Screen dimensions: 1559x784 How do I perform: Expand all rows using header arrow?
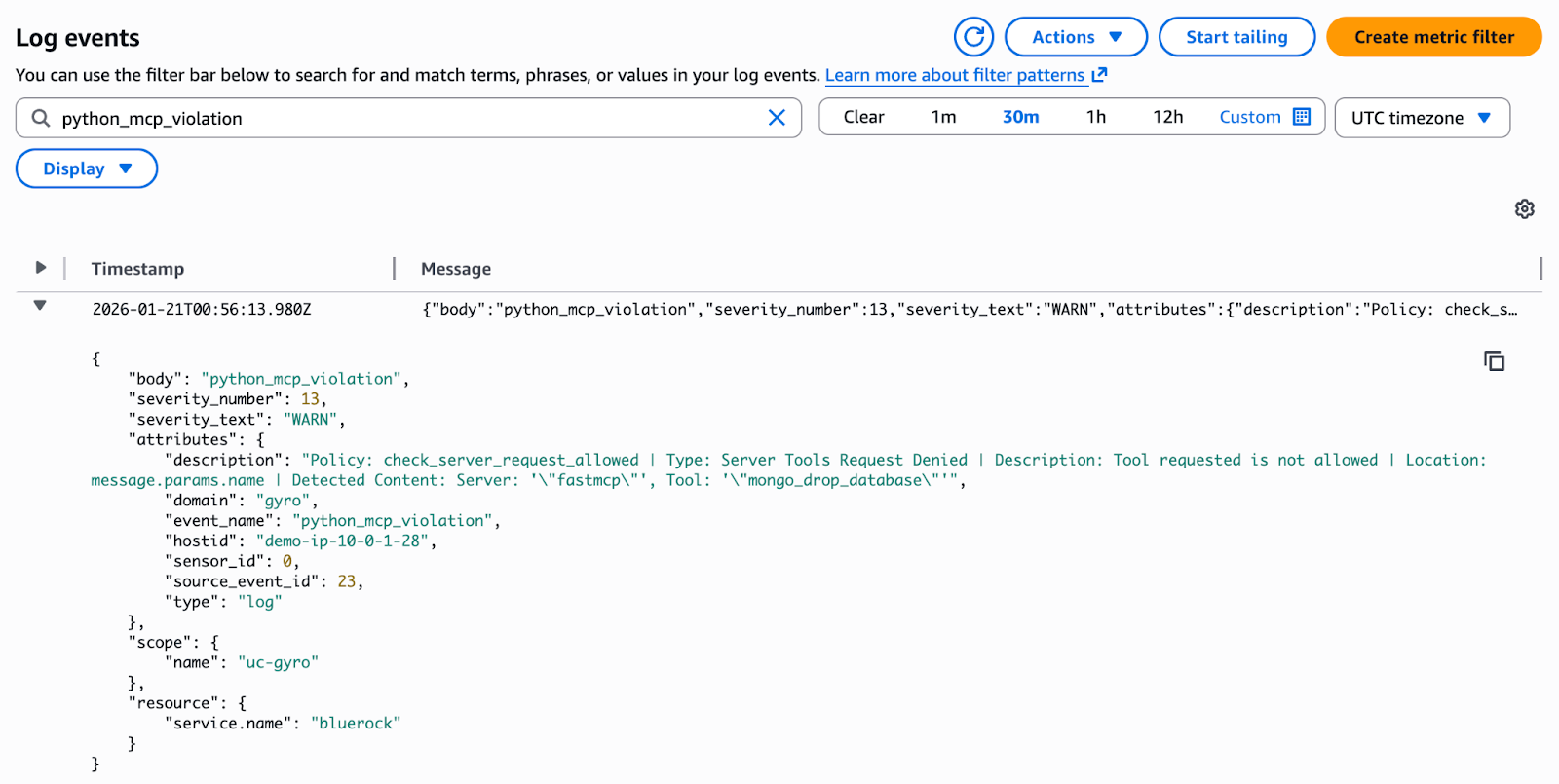(41, 268)
